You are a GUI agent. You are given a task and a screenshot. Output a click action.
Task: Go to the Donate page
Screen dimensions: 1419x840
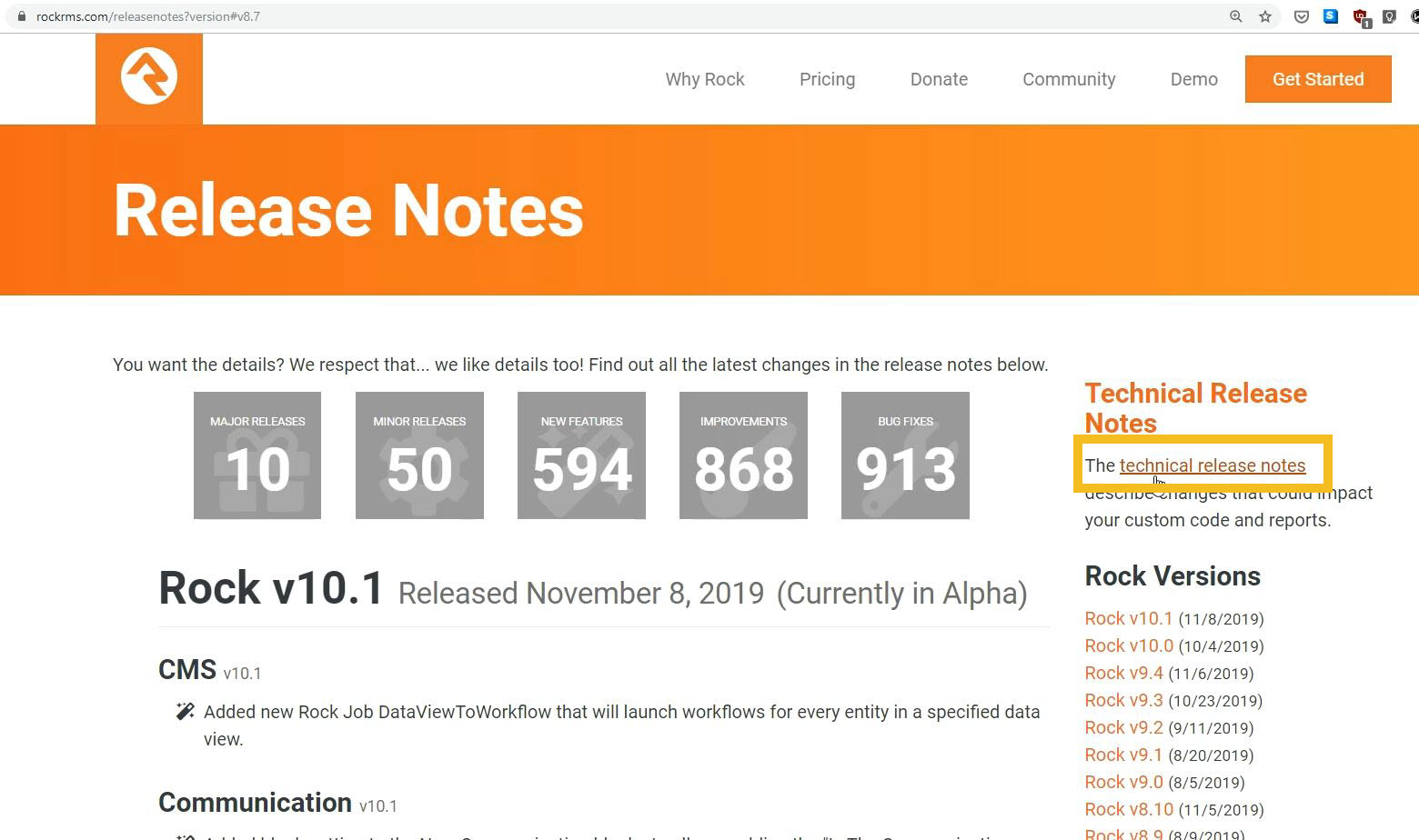click(939, 79)
